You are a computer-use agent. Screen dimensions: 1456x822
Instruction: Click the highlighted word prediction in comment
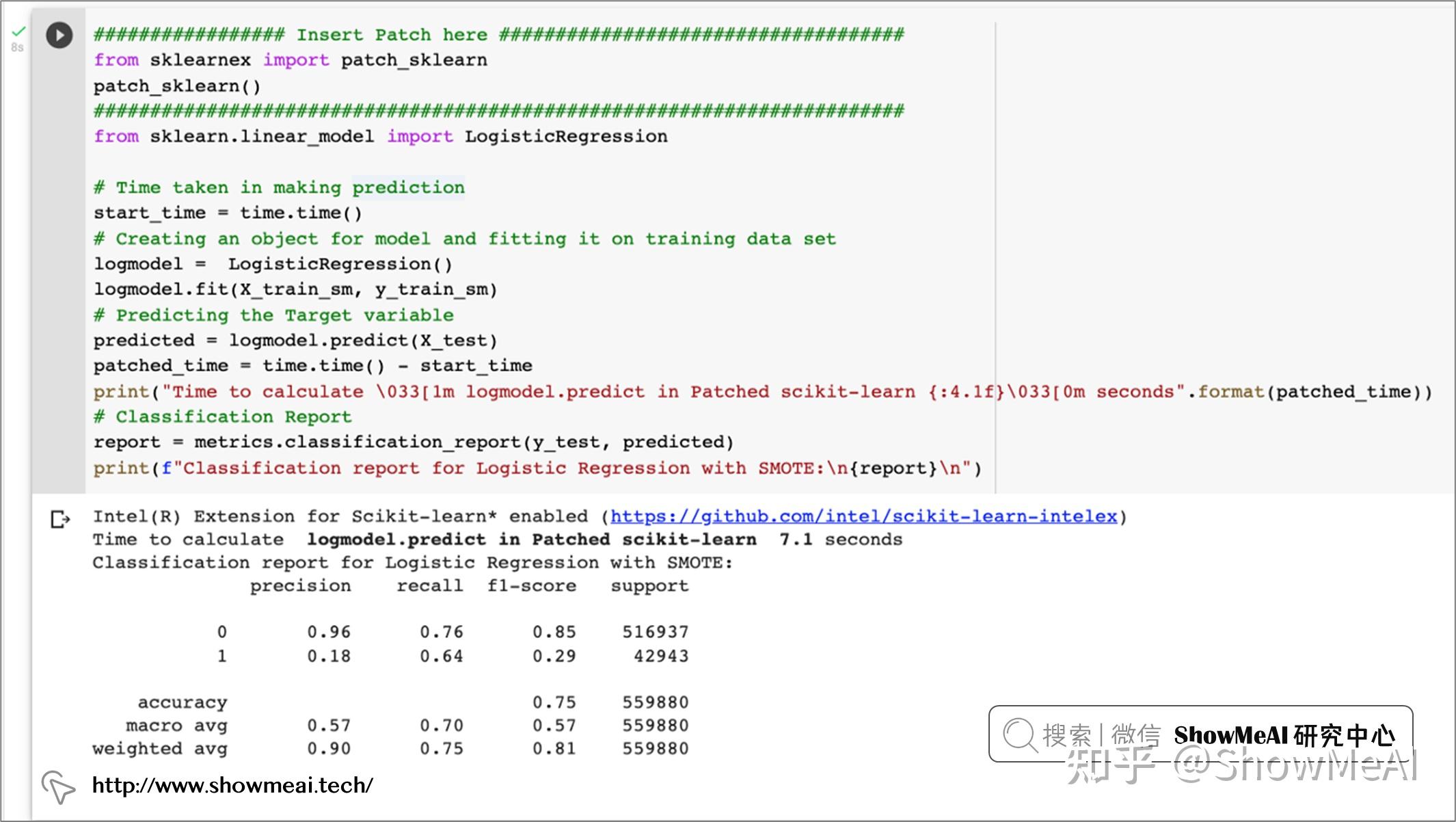408,187
